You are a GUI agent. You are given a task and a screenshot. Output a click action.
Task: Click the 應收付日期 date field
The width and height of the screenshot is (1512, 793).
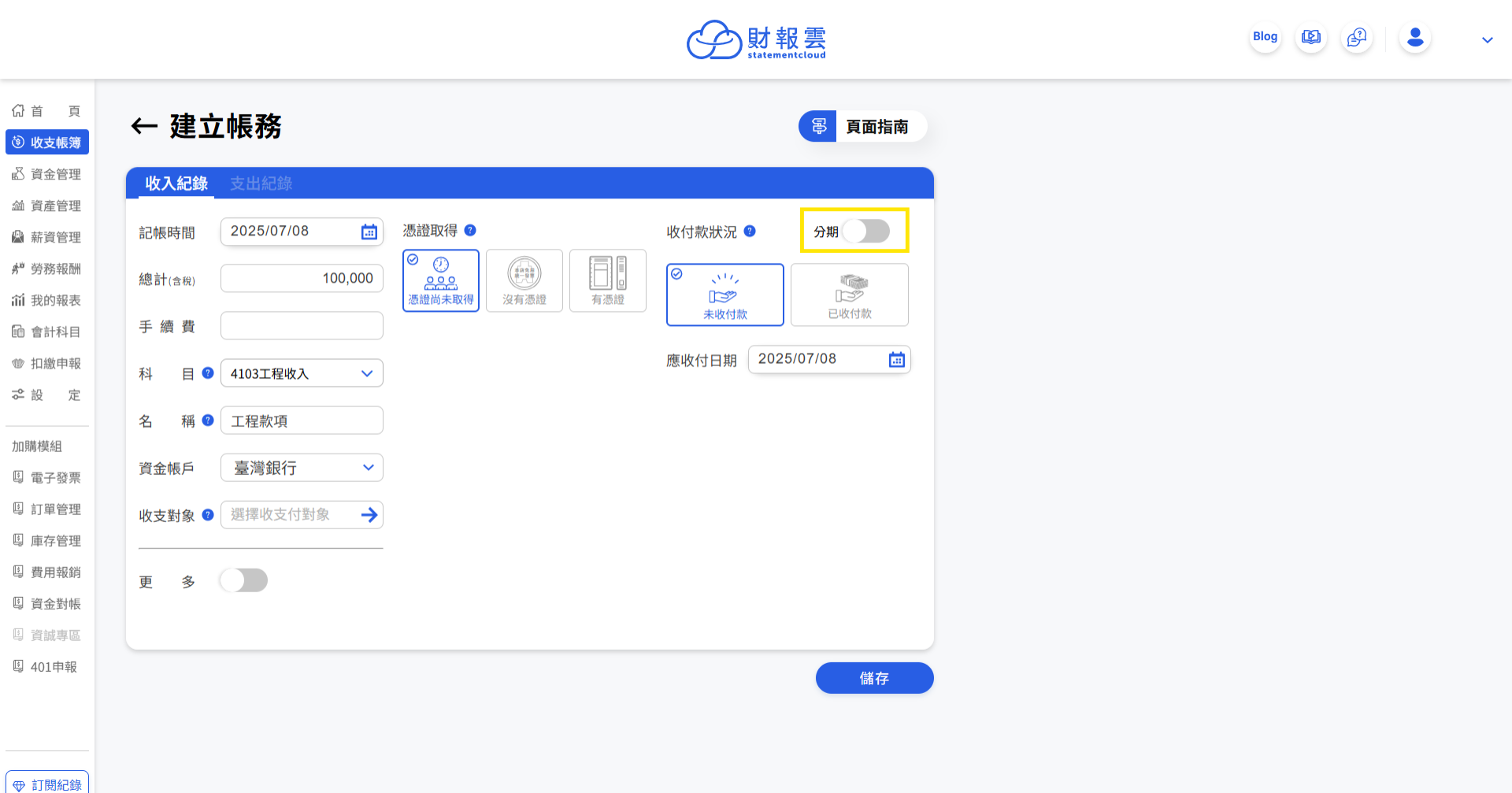click(829, 359)
